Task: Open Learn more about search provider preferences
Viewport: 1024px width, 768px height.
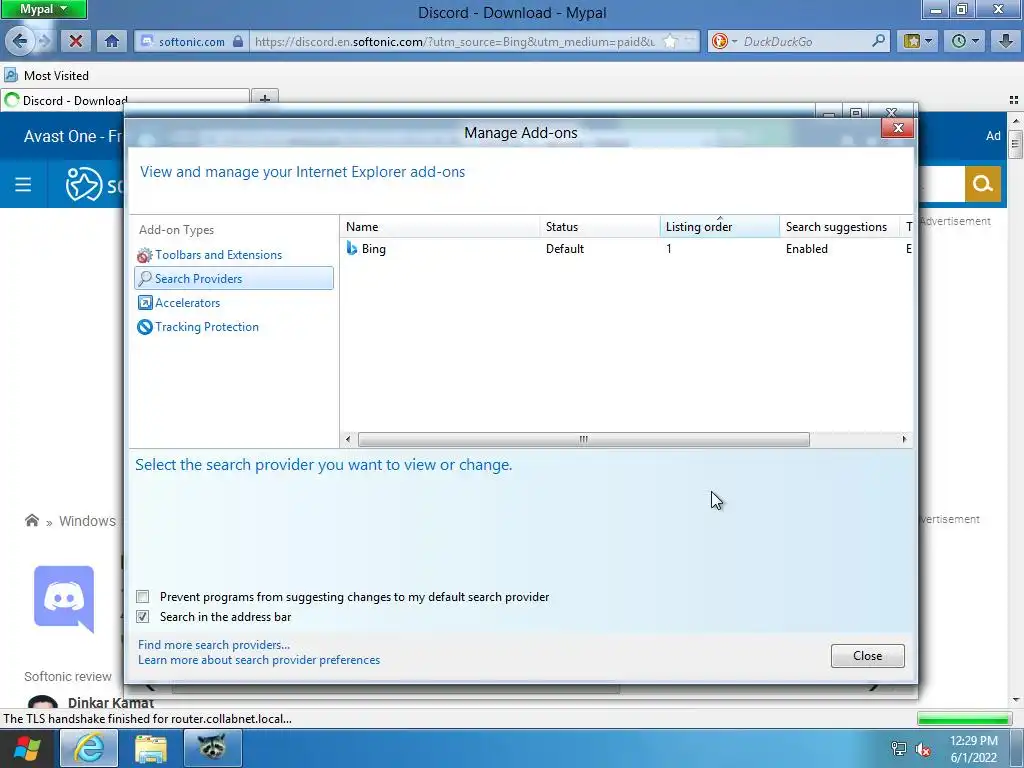Action: 259,660
